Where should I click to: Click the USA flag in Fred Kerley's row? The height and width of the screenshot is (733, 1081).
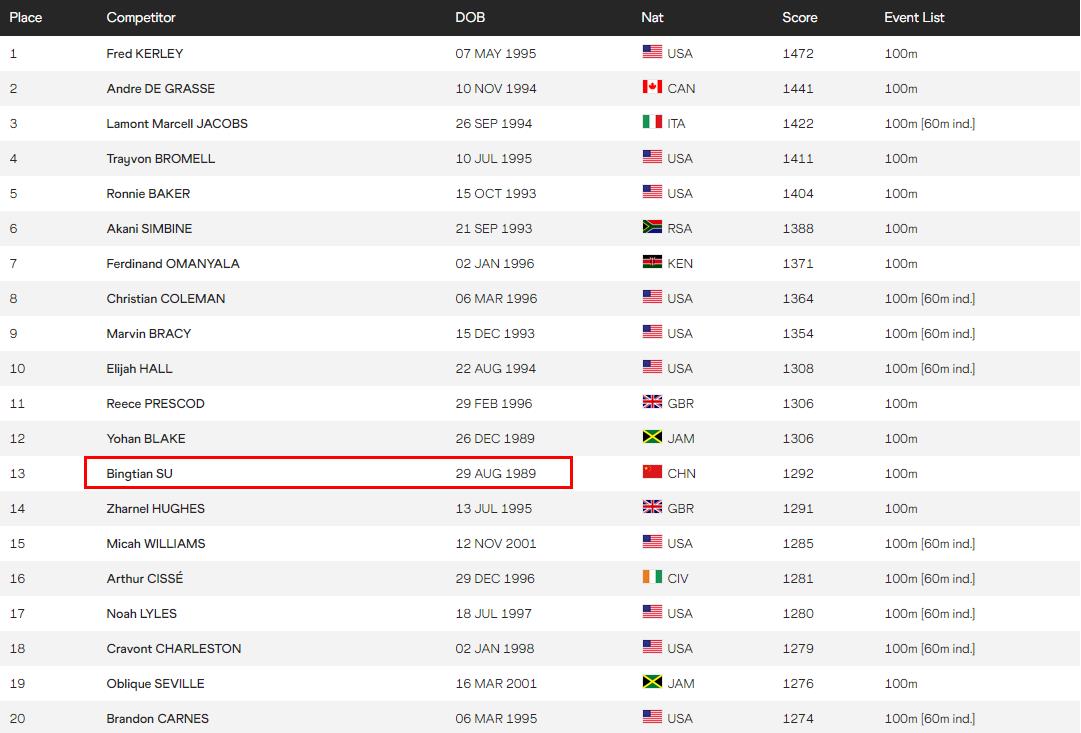(652, 53)
